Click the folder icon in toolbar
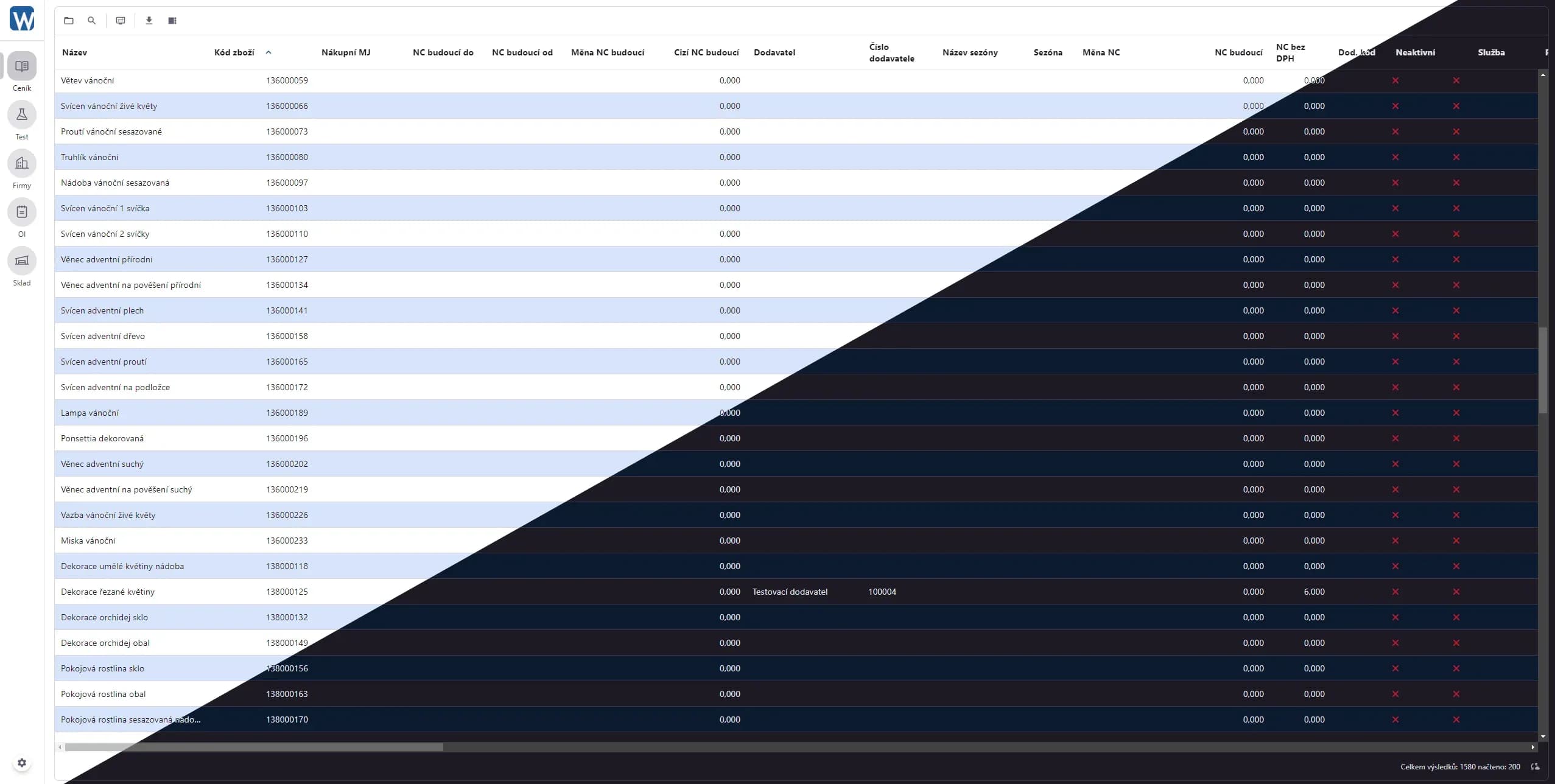 (x=69, y=21)
